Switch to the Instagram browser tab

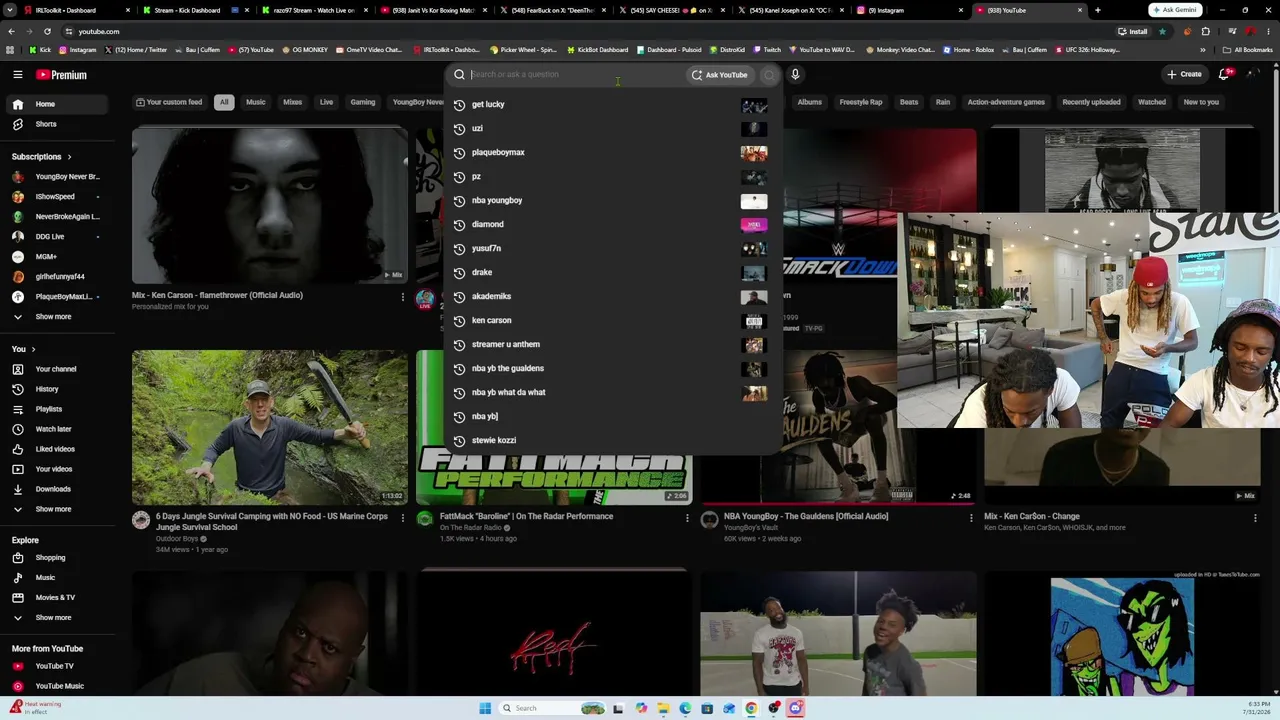910,10
